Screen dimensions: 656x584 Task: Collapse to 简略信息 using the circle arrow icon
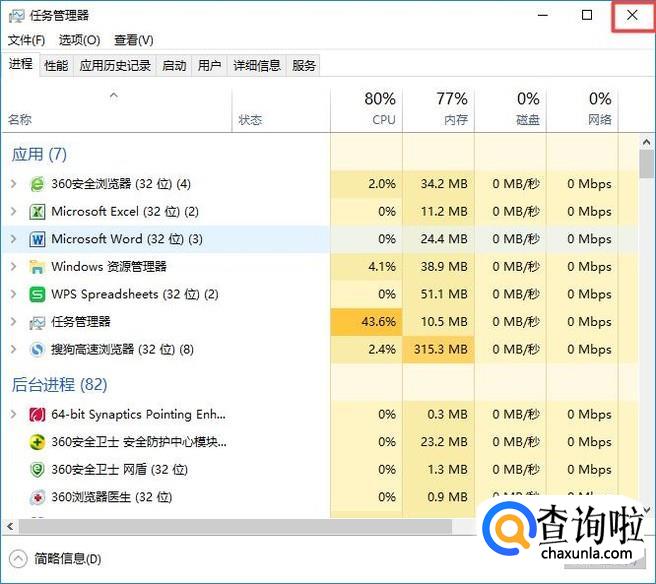18,559
